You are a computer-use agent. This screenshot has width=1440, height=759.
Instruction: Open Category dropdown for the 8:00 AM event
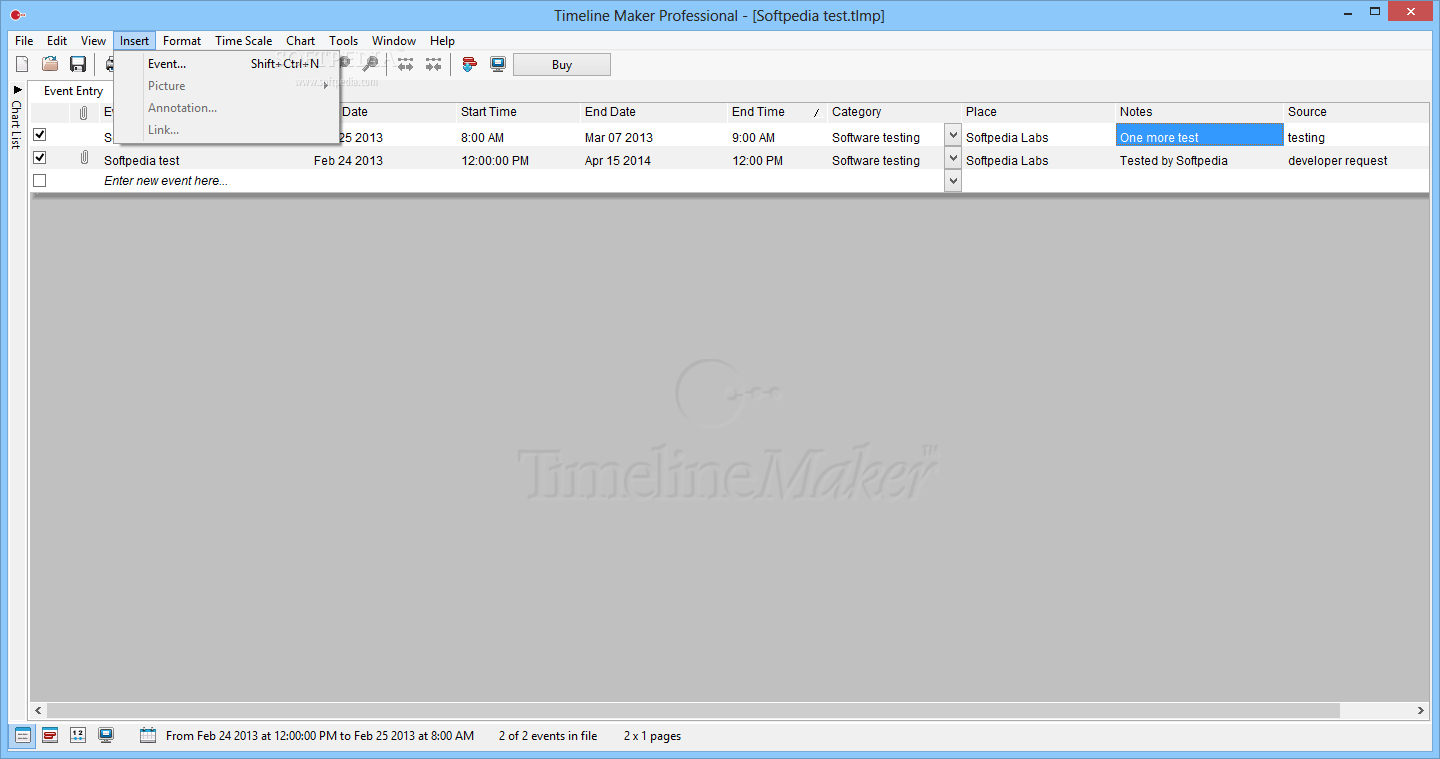953,135
